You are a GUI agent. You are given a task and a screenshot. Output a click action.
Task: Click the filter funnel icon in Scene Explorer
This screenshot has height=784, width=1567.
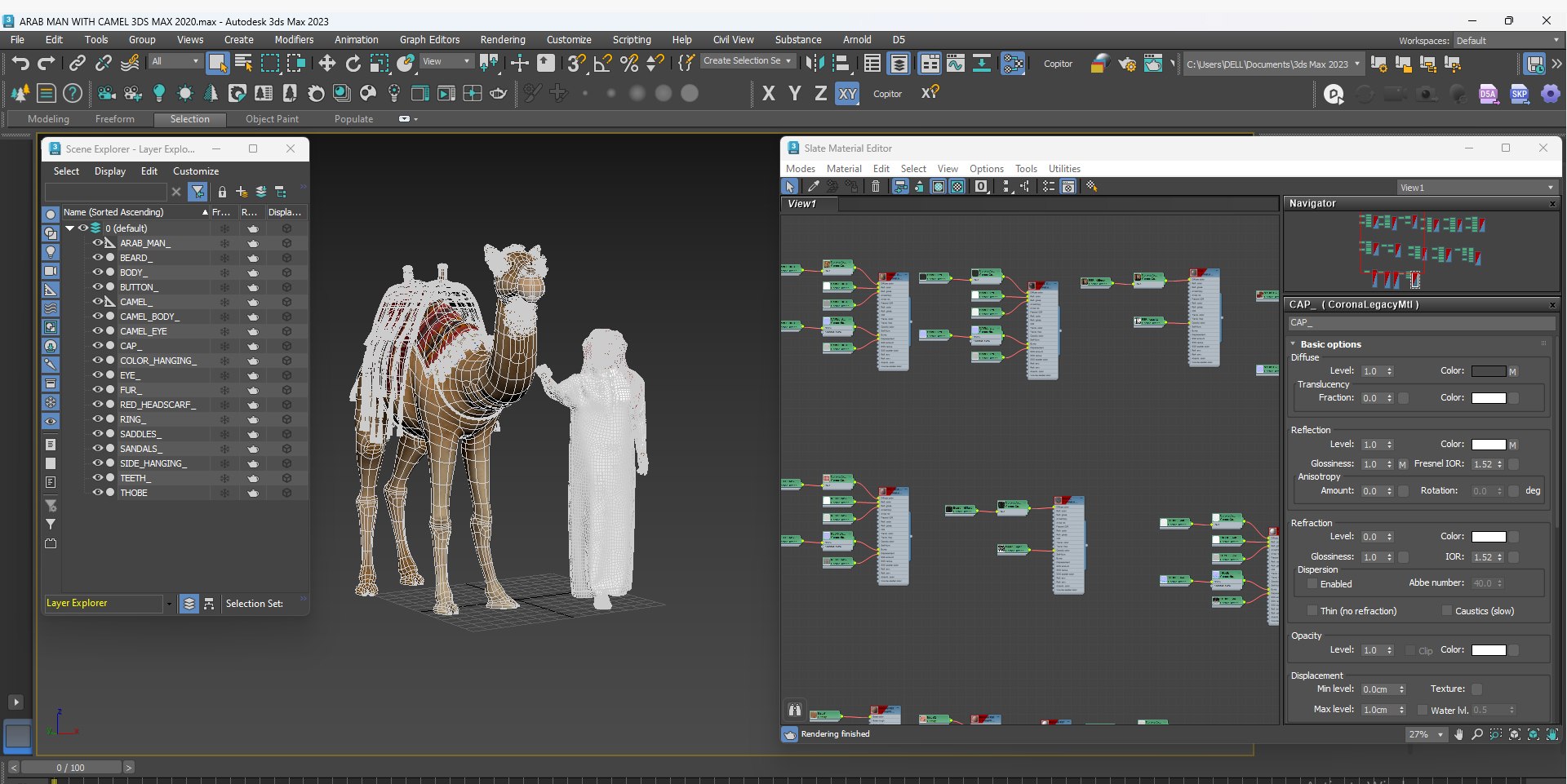pos(198,192)
